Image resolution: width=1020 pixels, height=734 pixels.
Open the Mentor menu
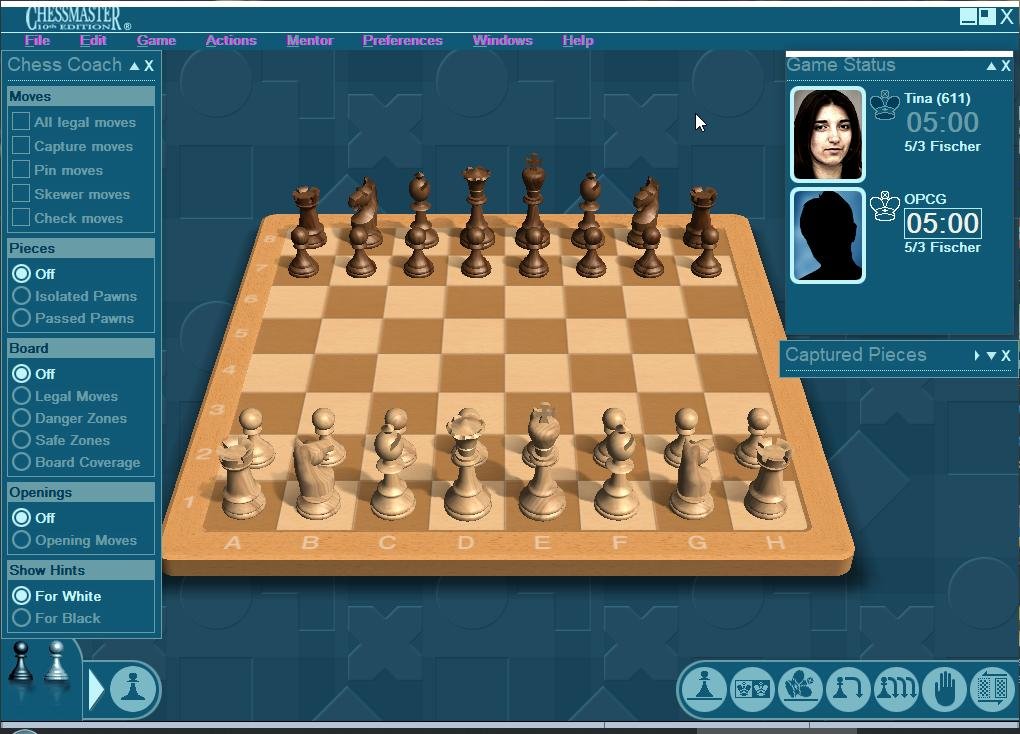coord(310,40)
